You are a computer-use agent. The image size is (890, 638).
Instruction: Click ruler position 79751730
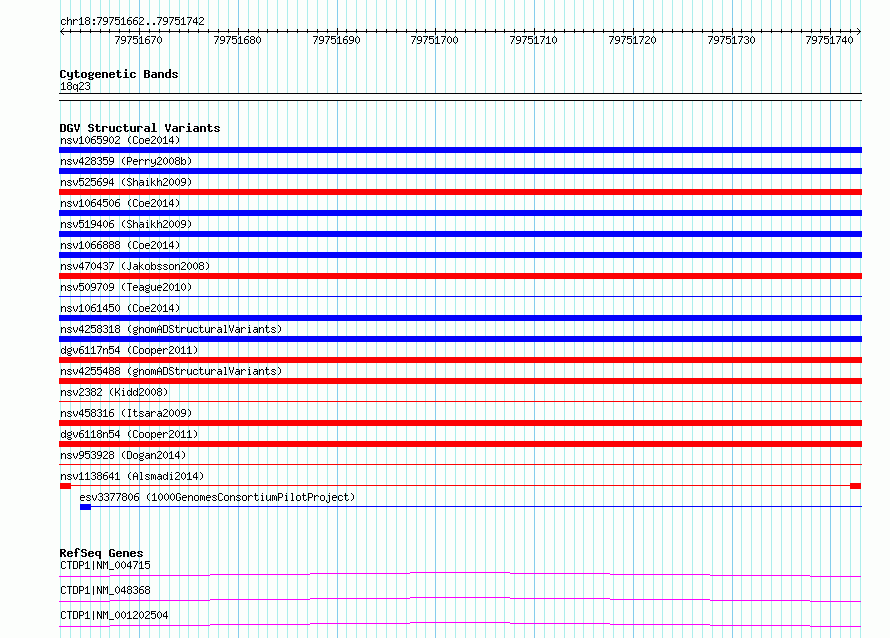point(731,40)
